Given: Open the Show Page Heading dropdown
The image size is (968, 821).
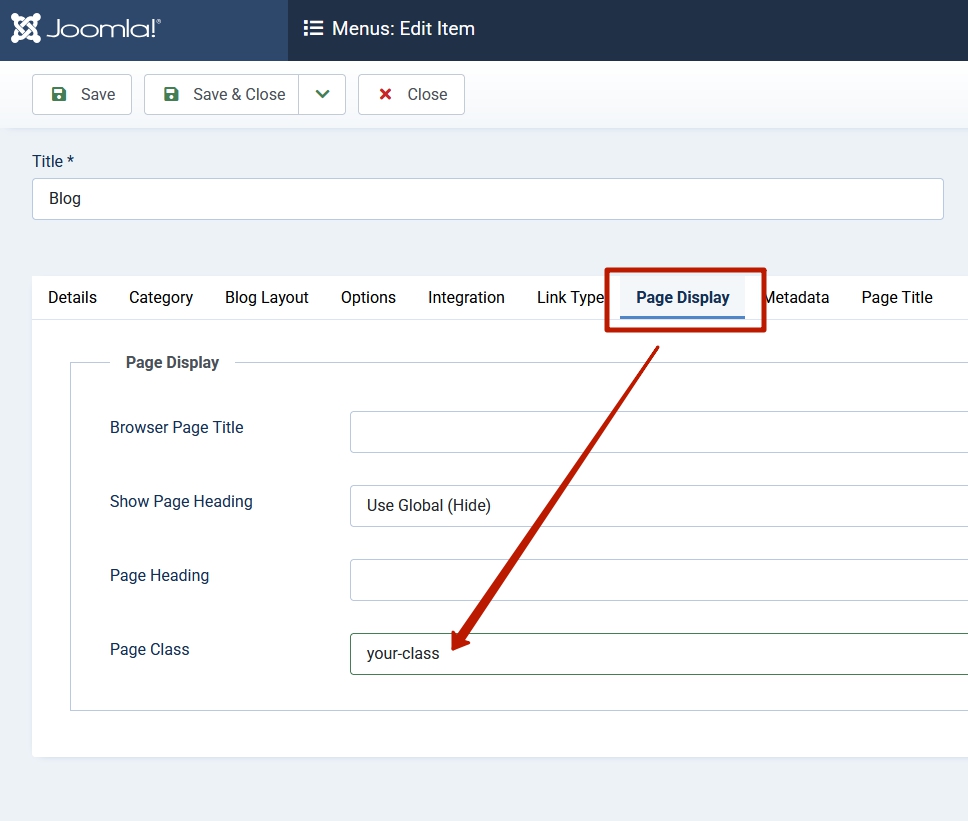Looking at the screenshot, I should tap(658, 506).
